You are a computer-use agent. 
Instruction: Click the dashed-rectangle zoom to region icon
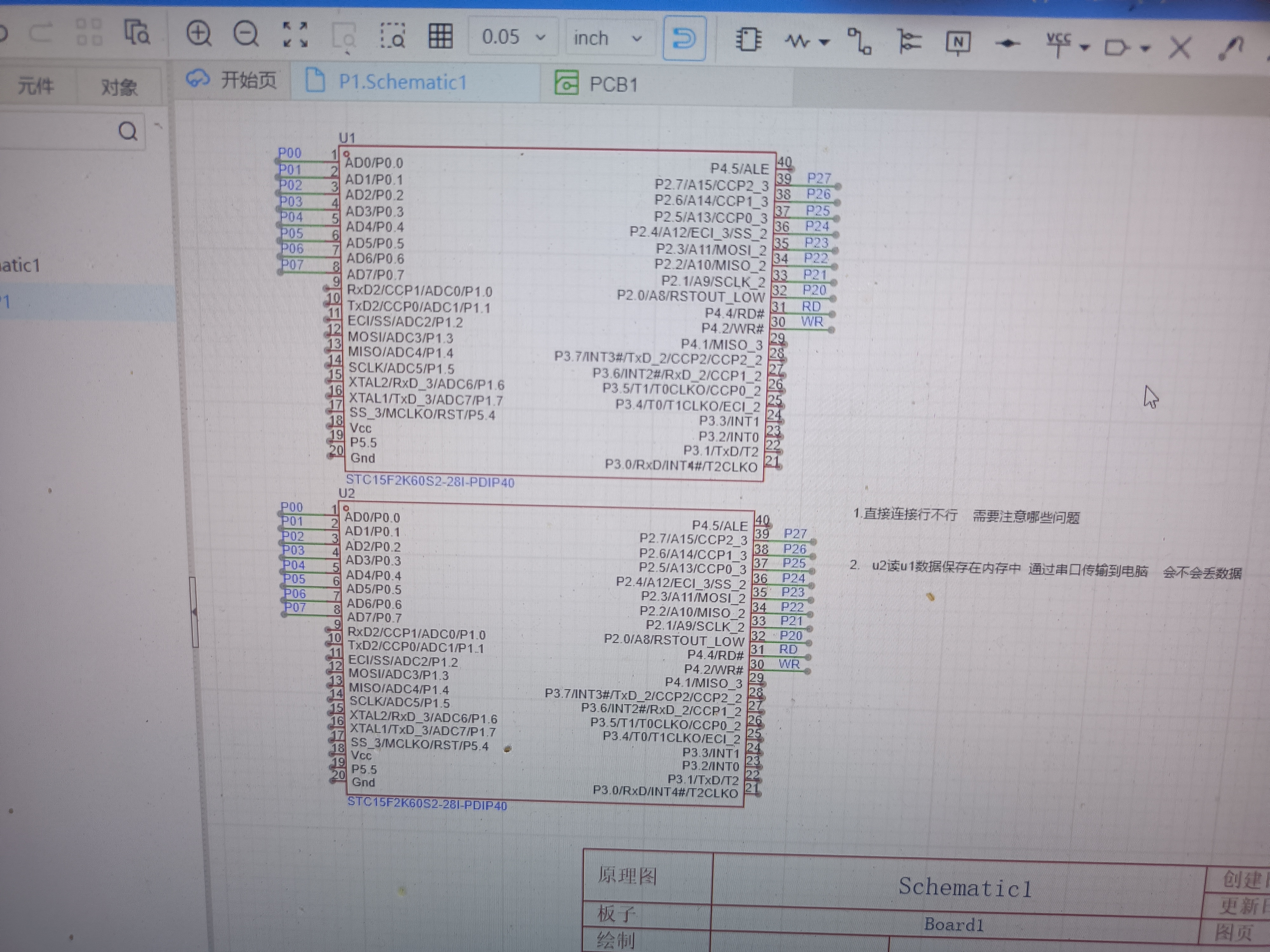tap(393, 36)
